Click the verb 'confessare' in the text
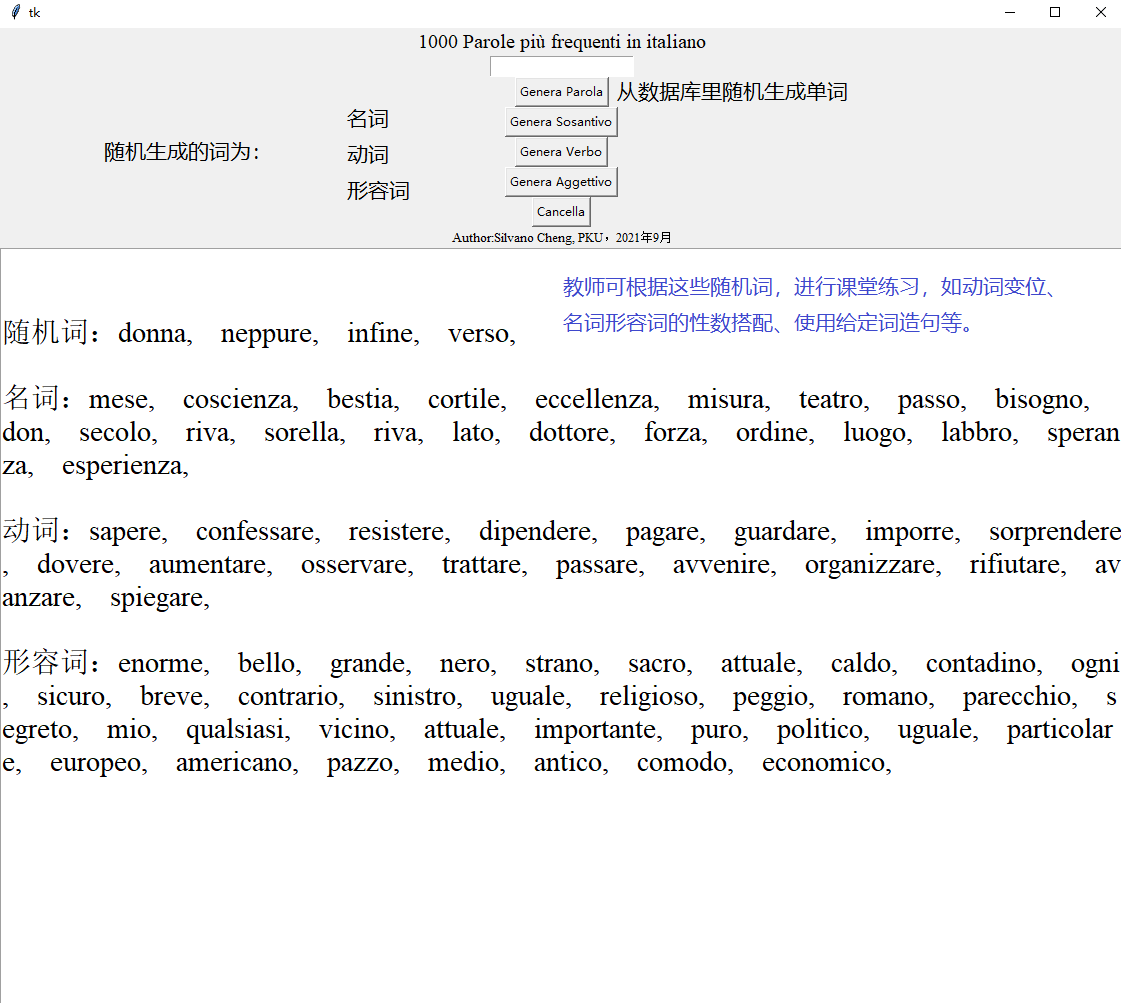The height and width of the screenshot is (1003, 1121). [x=256, y=532]
